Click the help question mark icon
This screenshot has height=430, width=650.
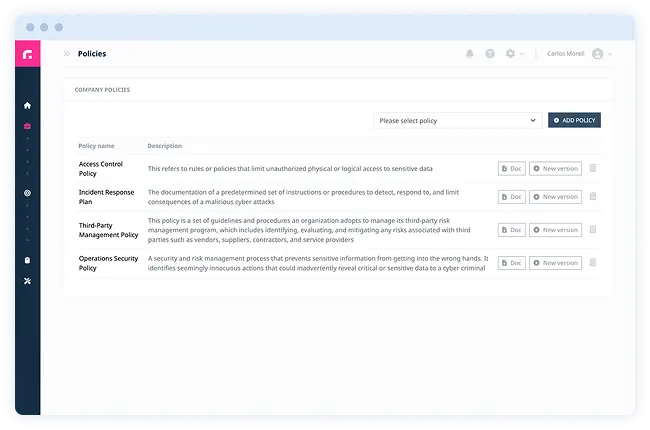point(490,54)
